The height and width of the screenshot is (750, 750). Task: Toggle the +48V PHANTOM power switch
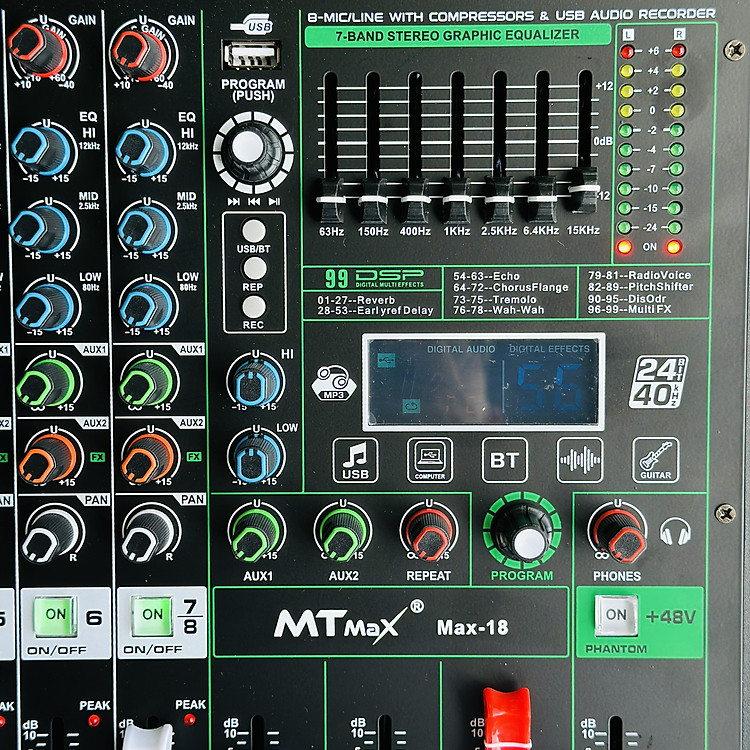click(x=616, y=615)
